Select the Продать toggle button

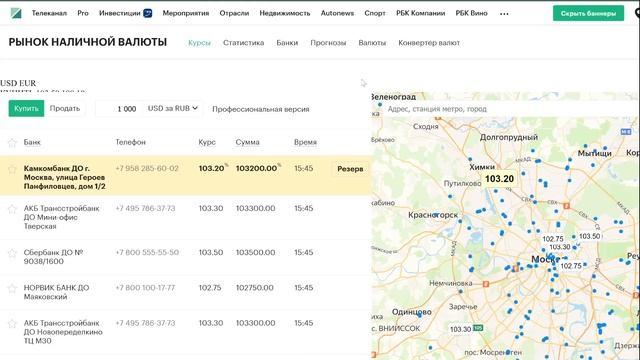pyautogui.click(x=65, y=108)
